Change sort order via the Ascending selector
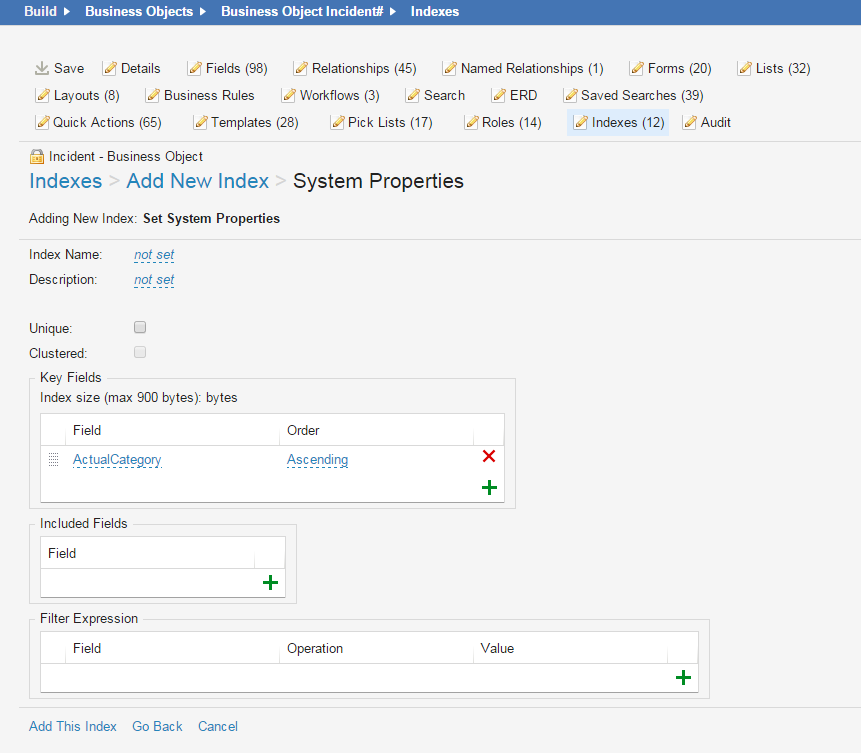 pyautogui.click(x=317, y=459)
